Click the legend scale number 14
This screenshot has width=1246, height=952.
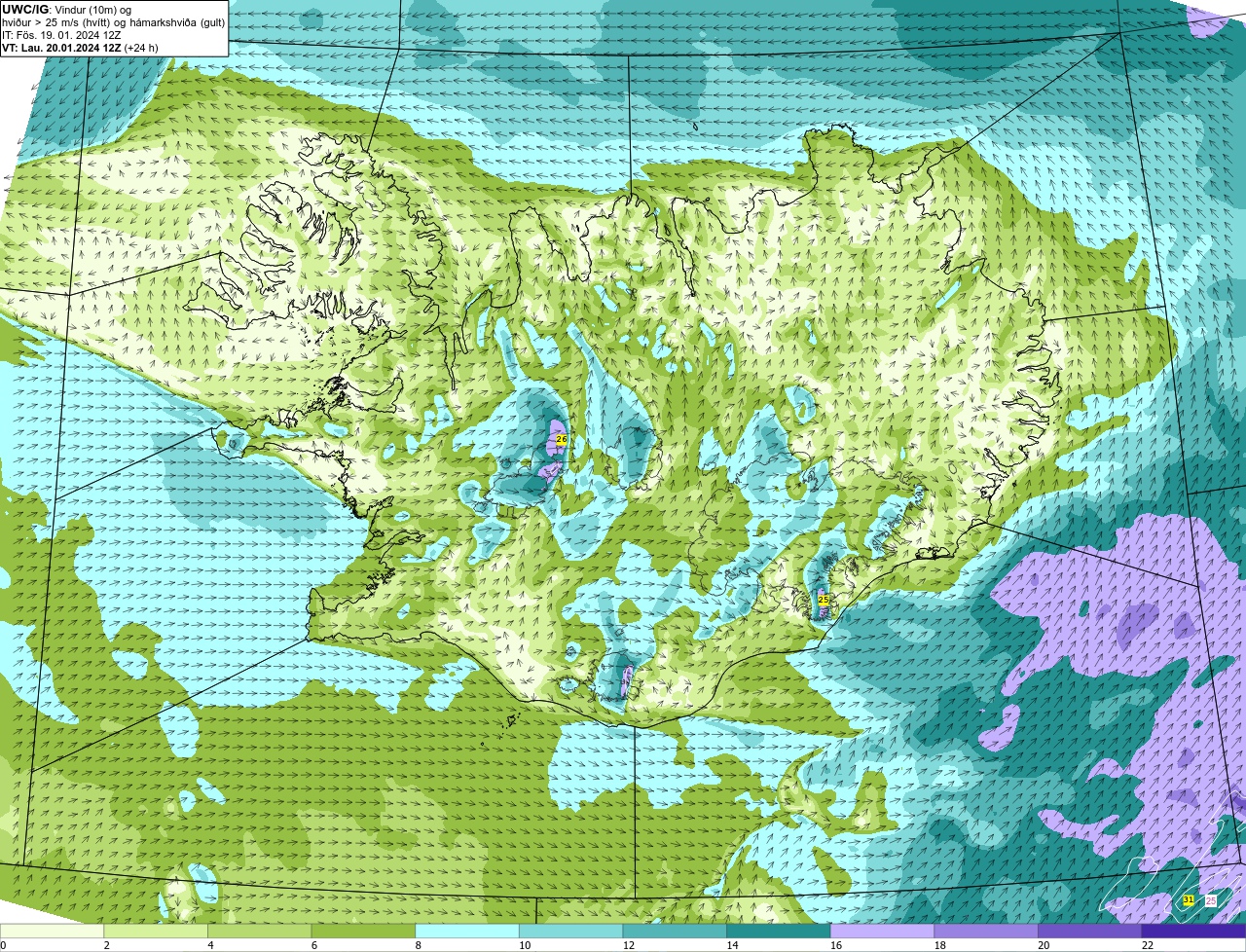(x=732, y=945)
